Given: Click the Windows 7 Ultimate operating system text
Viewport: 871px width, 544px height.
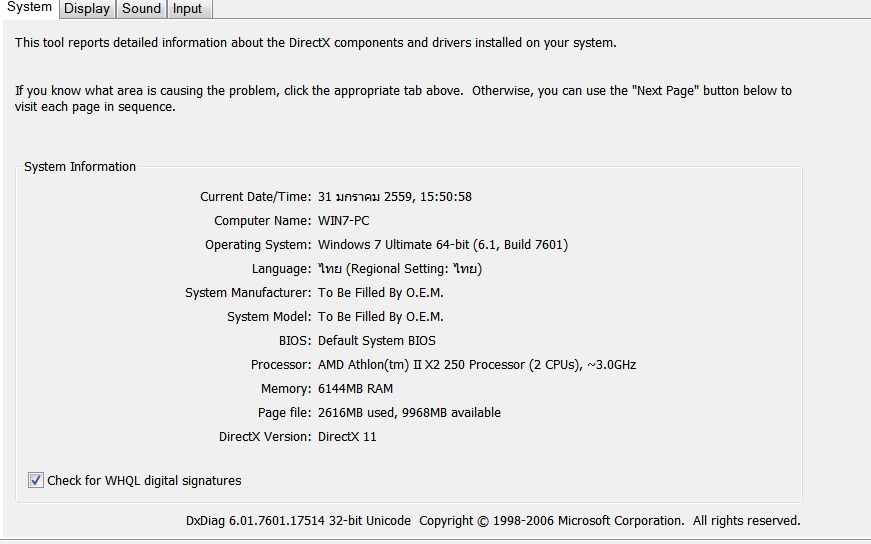Looking at the screenshot, I should coord(442,245).
